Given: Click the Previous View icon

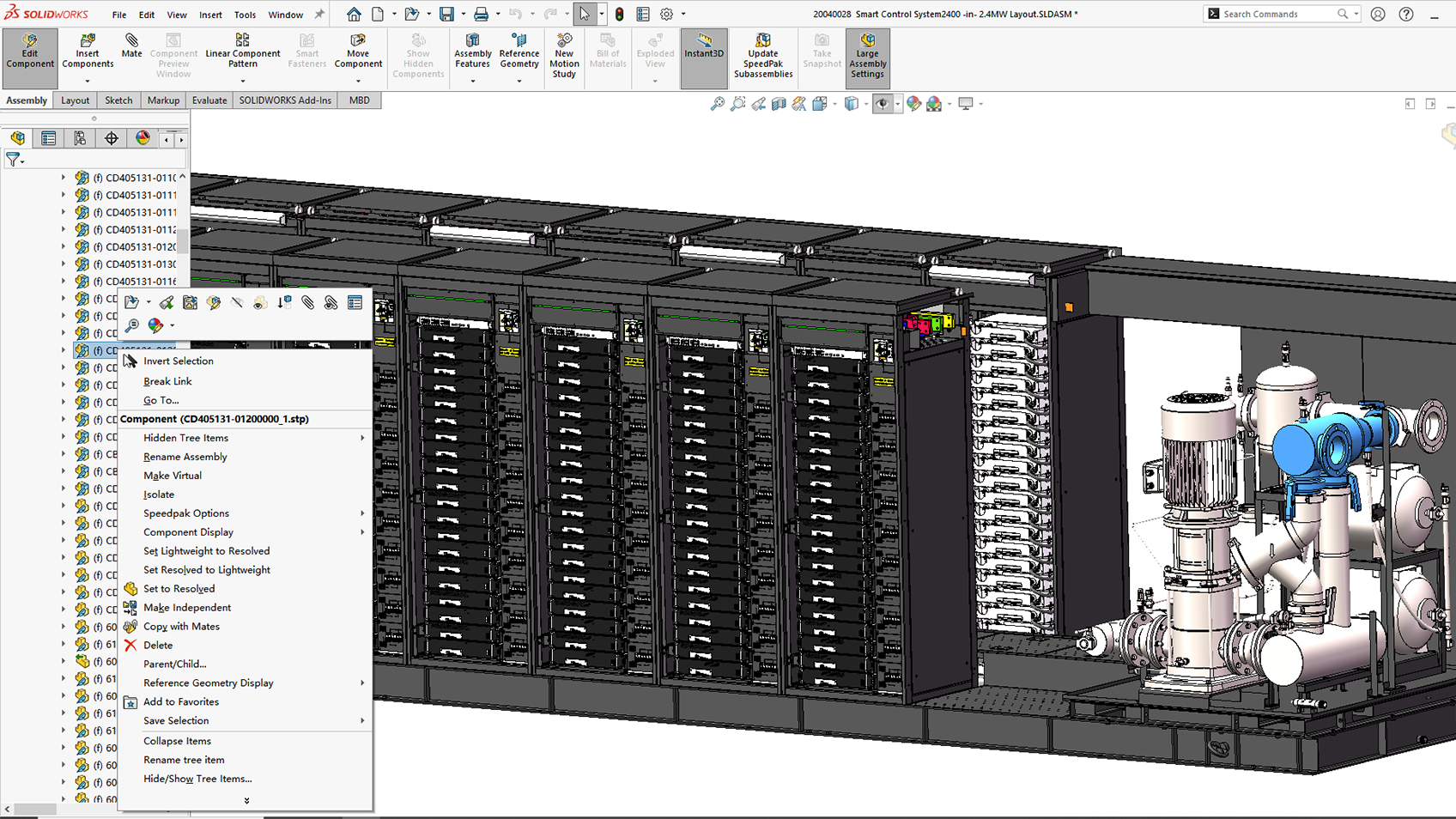Looking at the screenshot, I should [759, 104].
